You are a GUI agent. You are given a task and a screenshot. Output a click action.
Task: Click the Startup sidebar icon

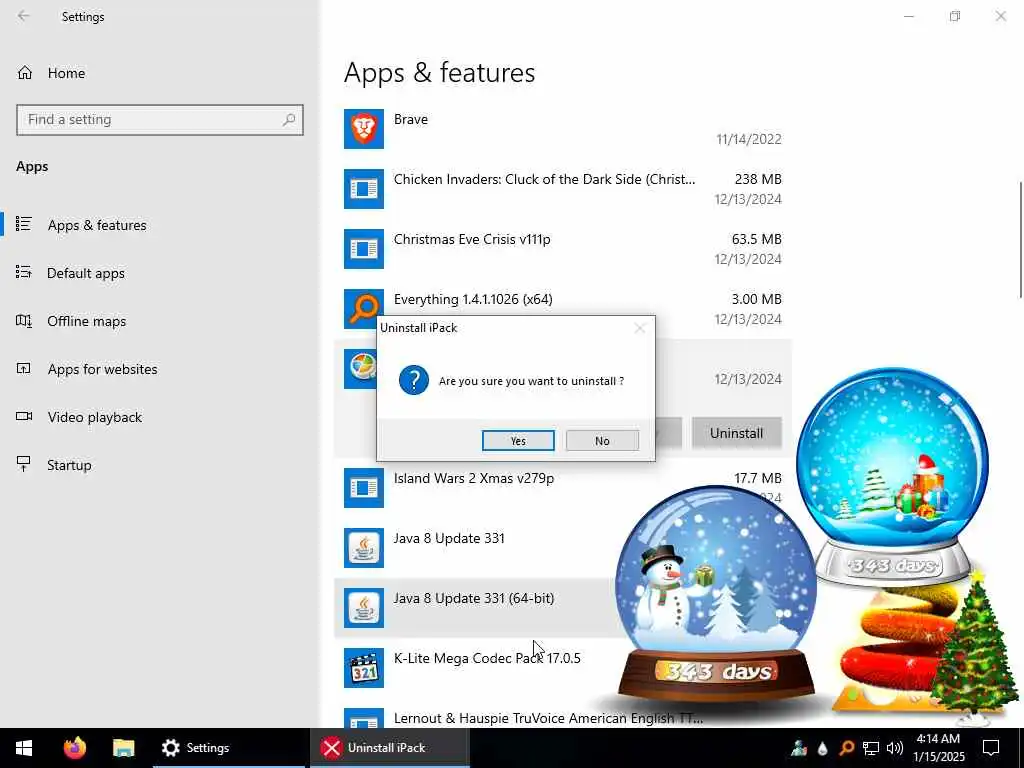click(x=24, y=464)
